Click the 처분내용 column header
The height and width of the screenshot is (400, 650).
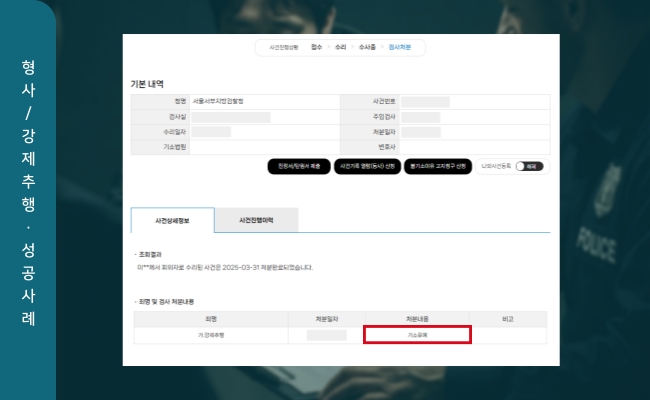click(x=417, y=319)
